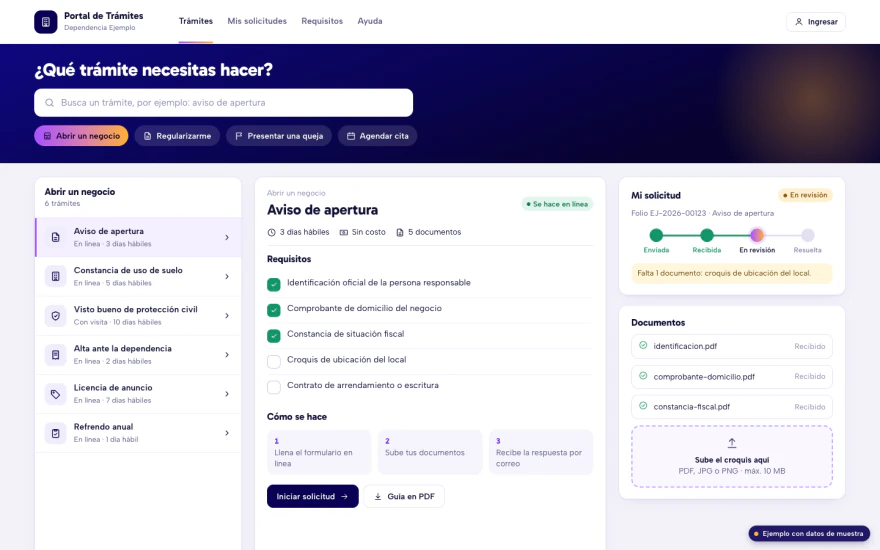Open the Mis solicitudes tab
This screenshot has height=550, width=880.
click(x=257, y=21)
